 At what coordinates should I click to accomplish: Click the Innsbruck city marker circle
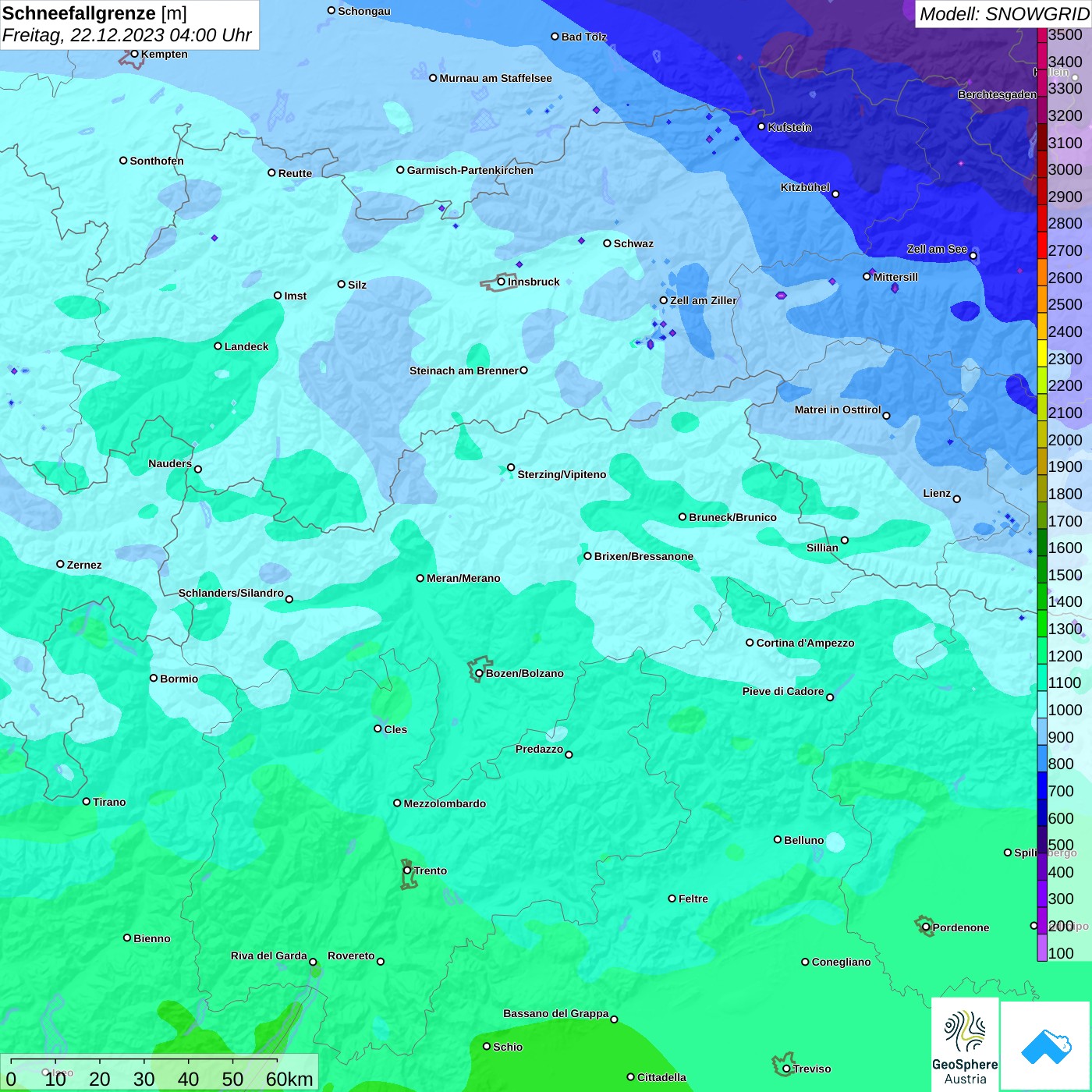pyautogui.click(x=502, y=282)
